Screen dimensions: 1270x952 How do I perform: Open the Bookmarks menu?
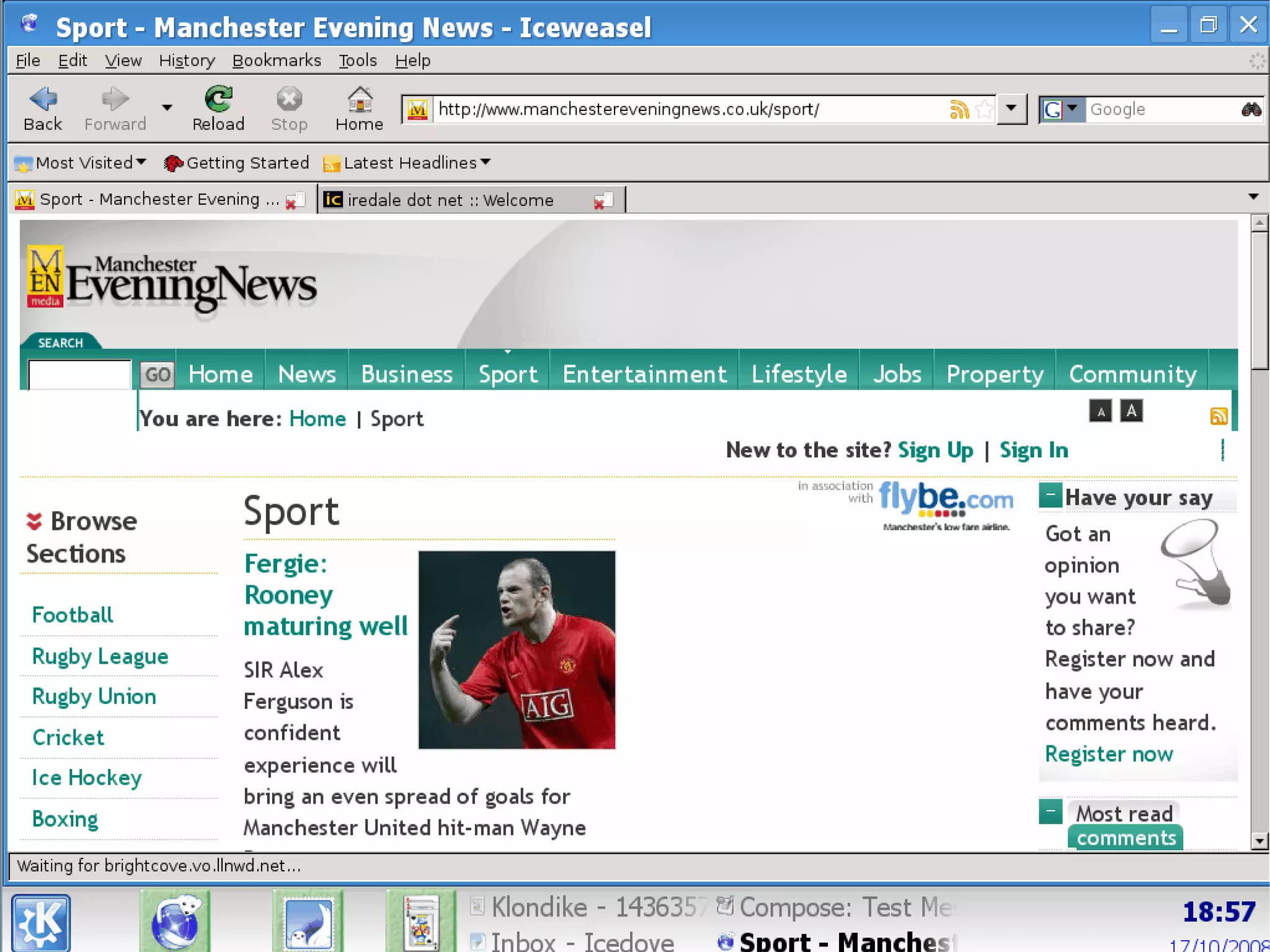277,60
